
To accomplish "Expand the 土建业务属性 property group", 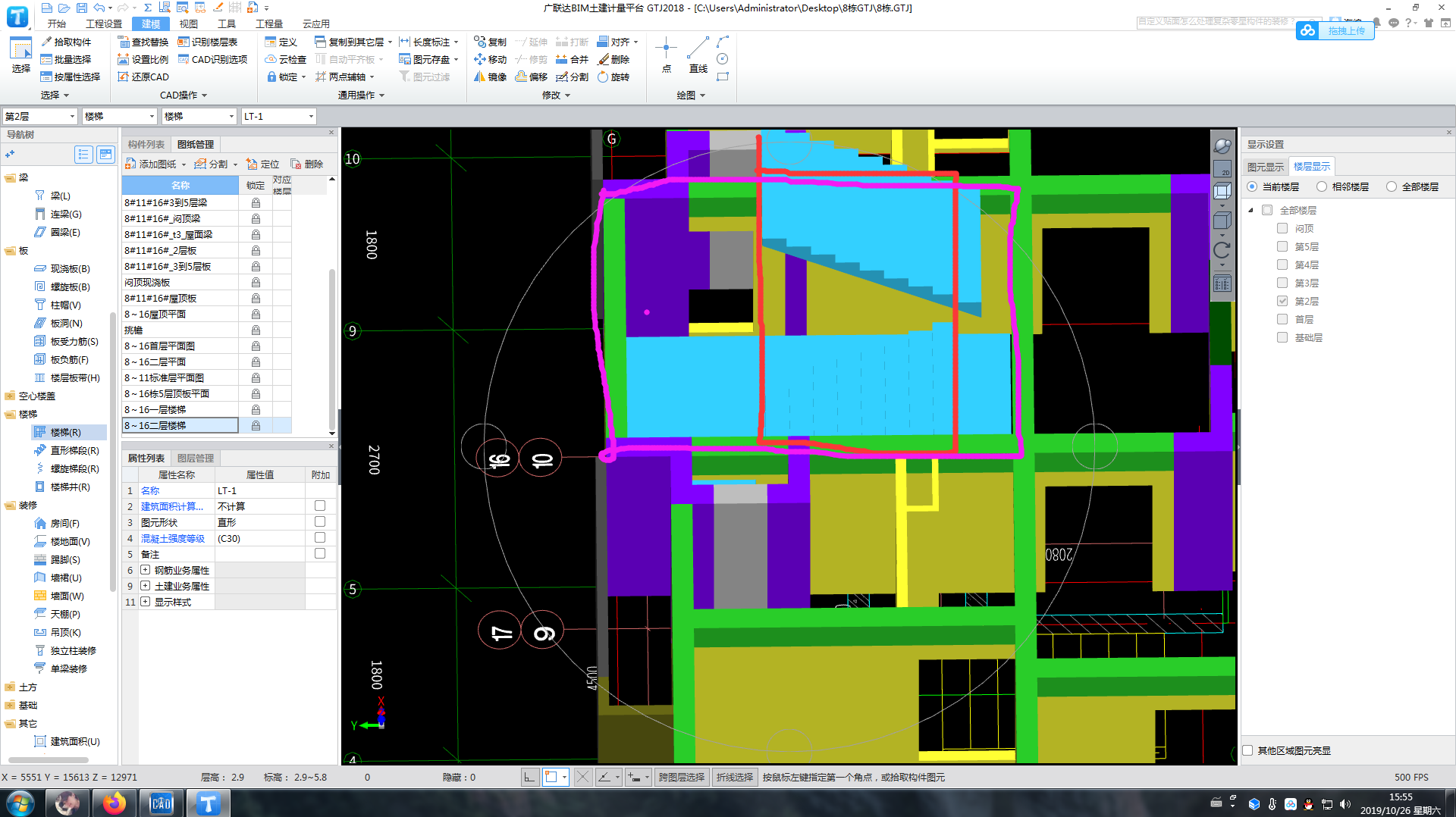I will 145,586.
